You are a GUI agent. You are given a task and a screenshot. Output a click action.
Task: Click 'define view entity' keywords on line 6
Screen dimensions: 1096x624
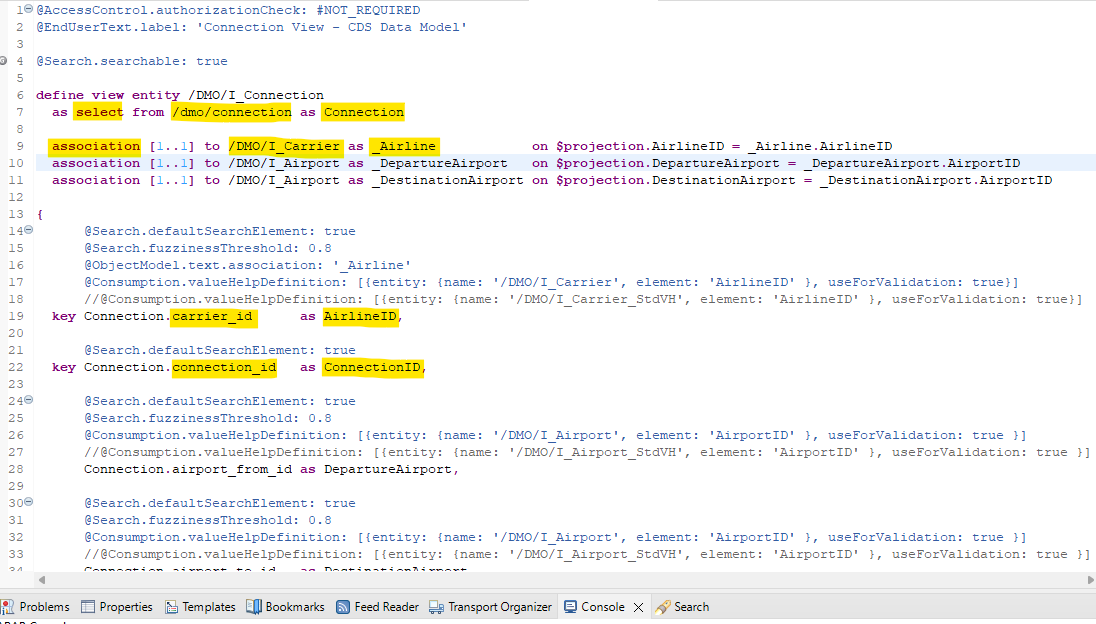(x=108, y=95)
